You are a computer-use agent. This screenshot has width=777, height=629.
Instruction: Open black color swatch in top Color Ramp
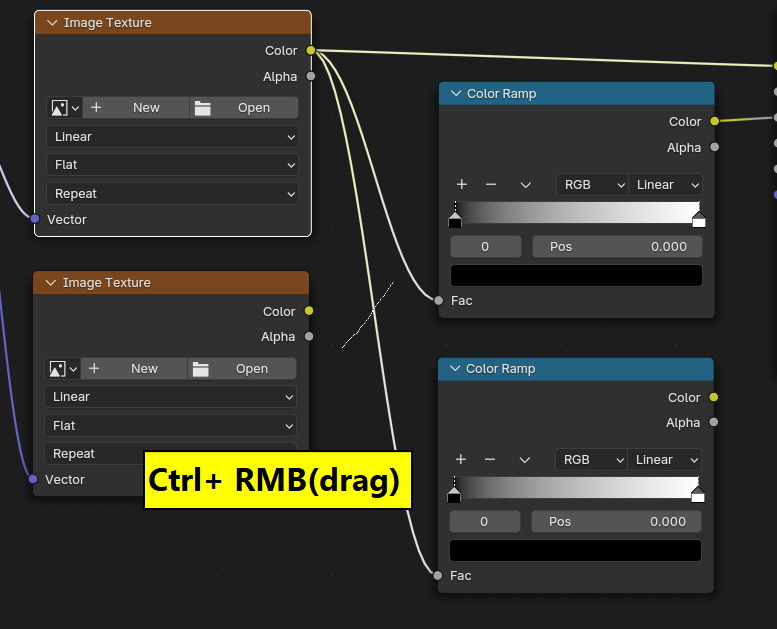(x=576, y=275)
